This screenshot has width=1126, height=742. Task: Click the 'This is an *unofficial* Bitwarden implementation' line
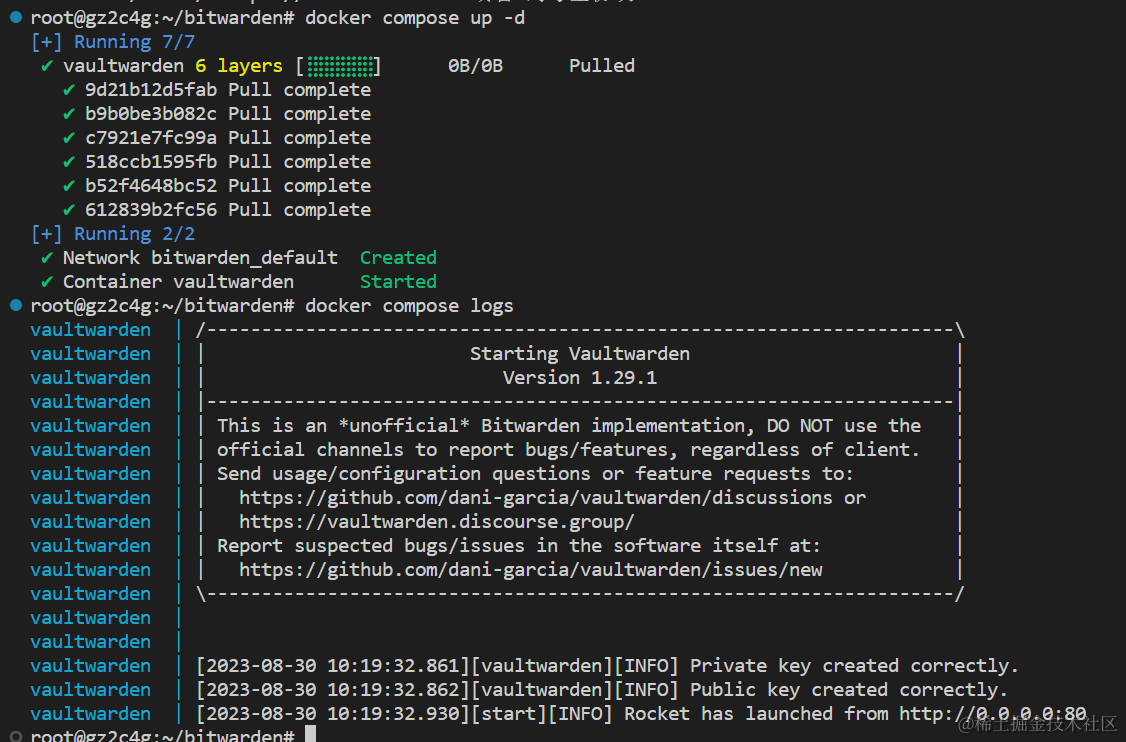569,426
